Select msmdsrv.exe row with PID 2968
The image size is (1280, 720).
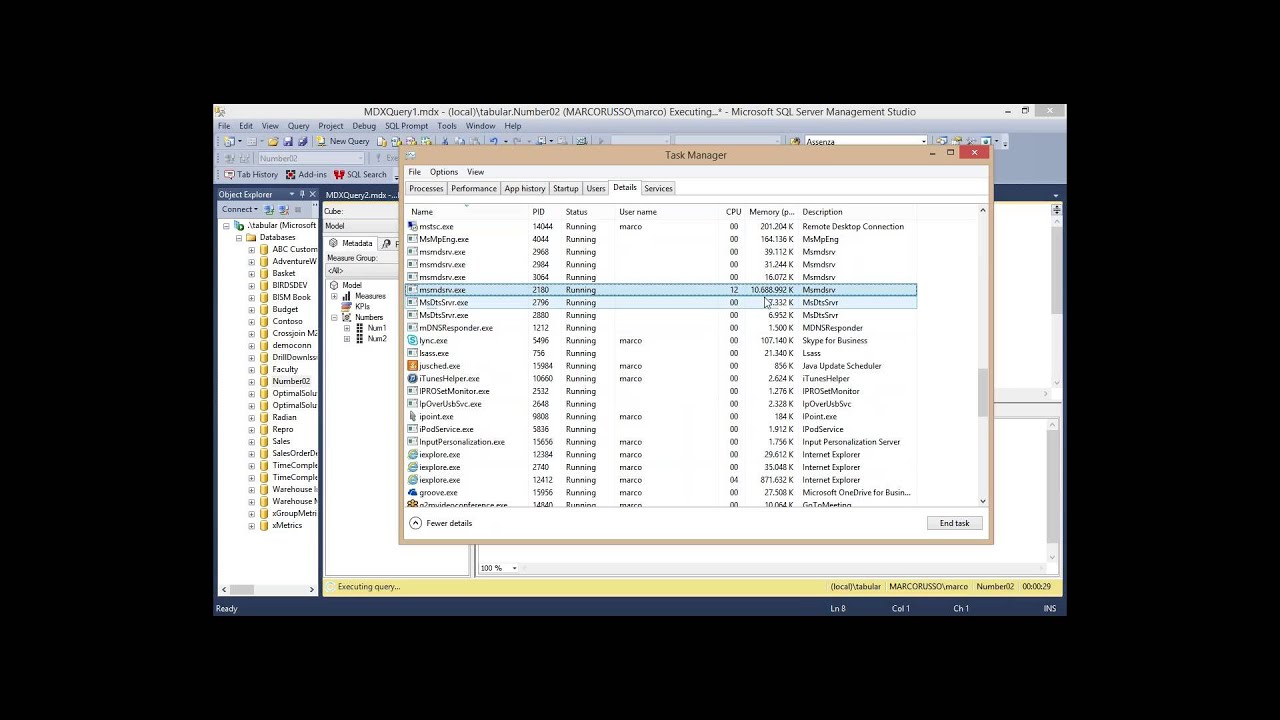coord(661,252)
